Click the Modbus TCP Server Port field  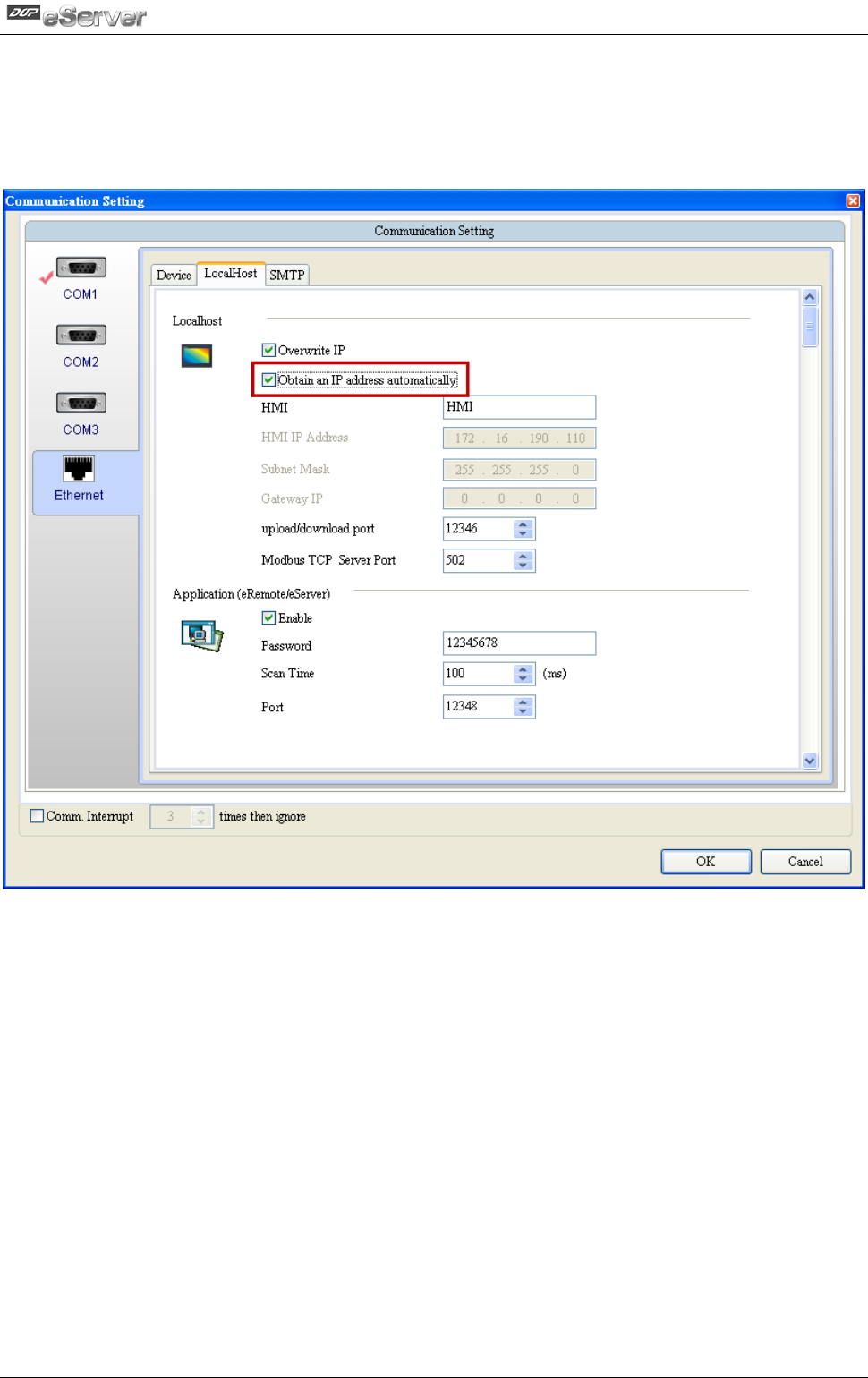pos(479,560)
